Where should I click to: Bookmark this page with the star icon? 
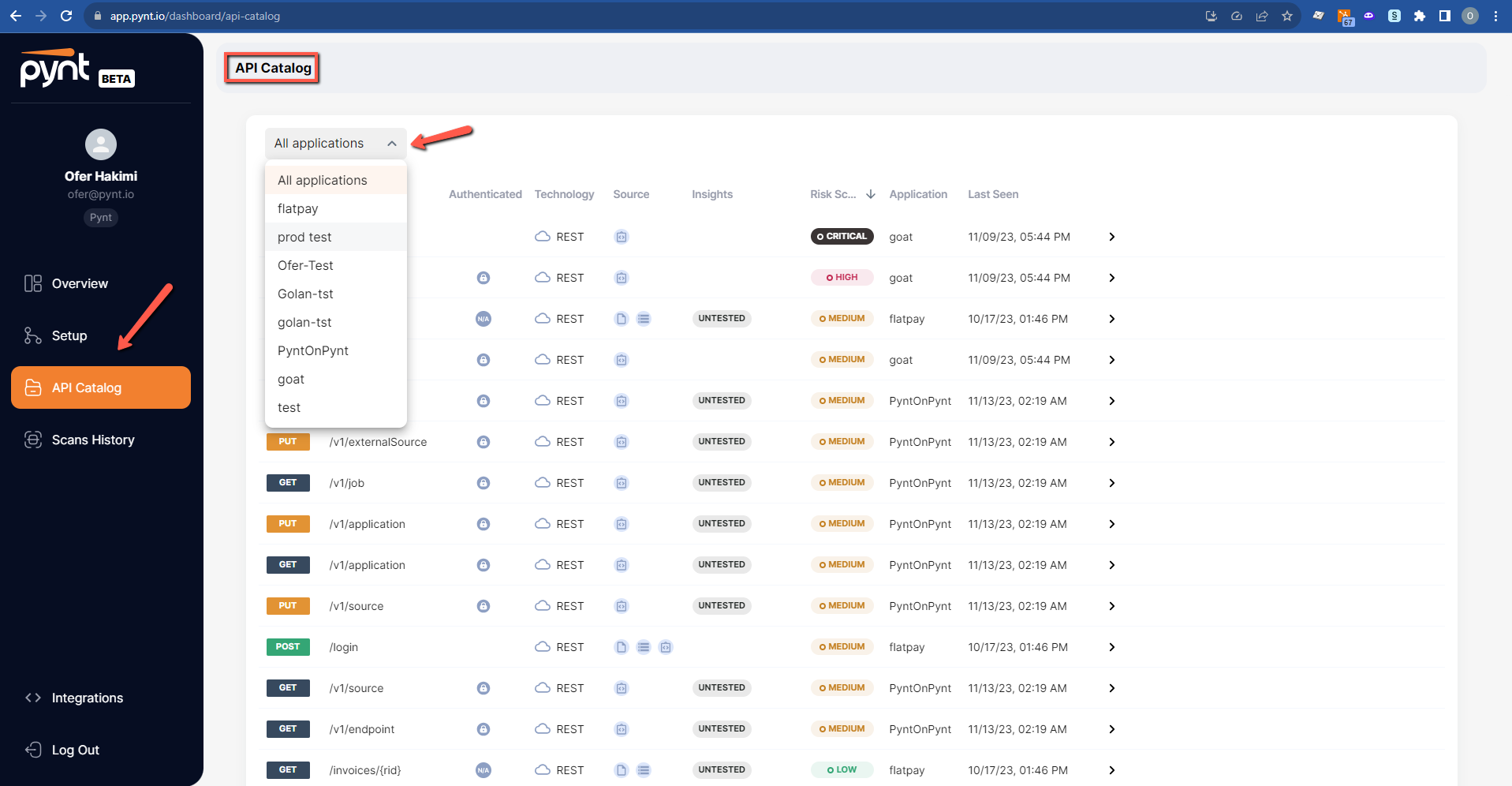[1287, 16]
